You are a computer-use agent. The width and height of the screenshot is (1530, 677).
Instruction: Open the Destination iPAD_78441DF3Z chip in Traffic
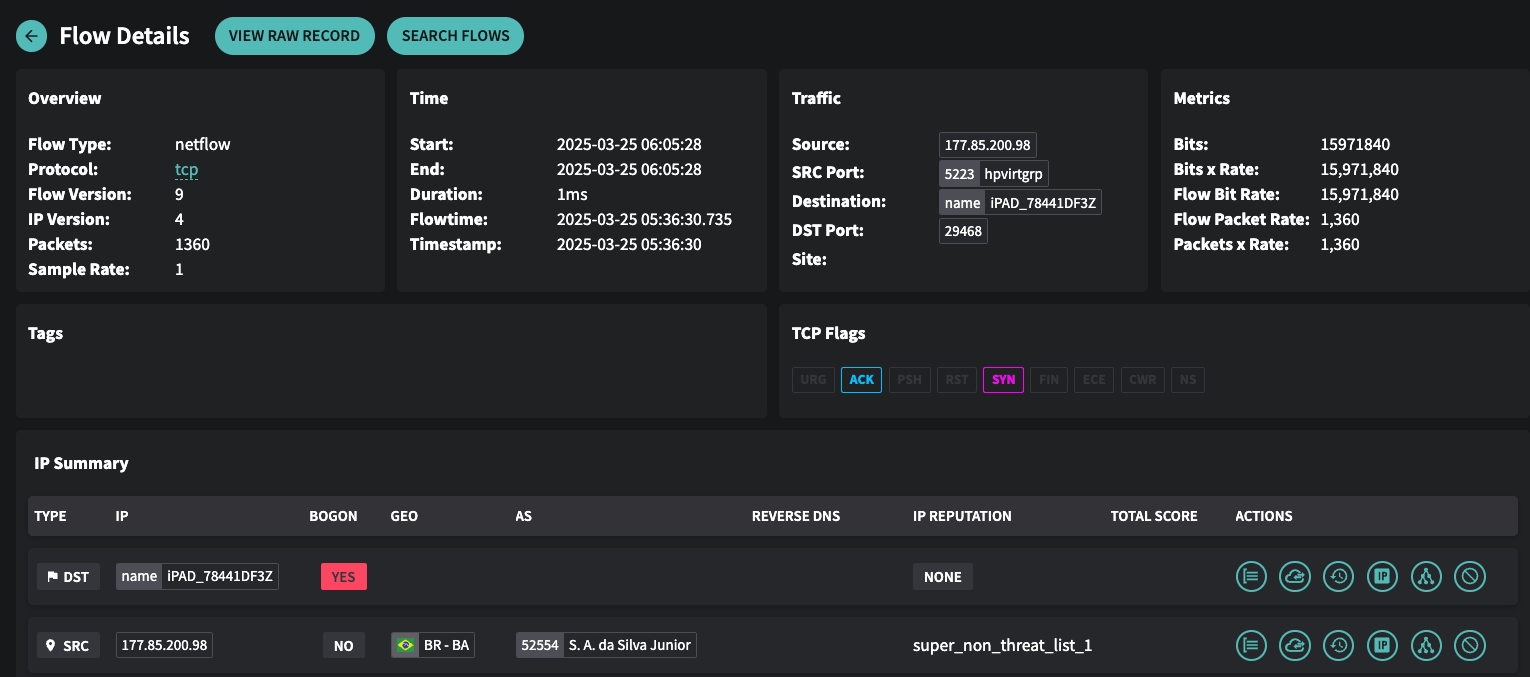1020,203
